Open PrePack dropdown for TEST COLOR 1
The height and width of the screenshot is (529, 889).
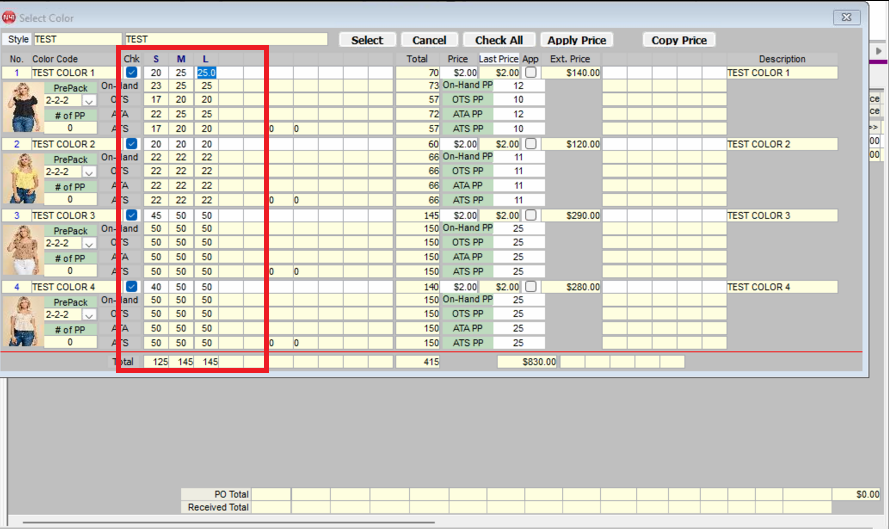click(x=89, y=101)
